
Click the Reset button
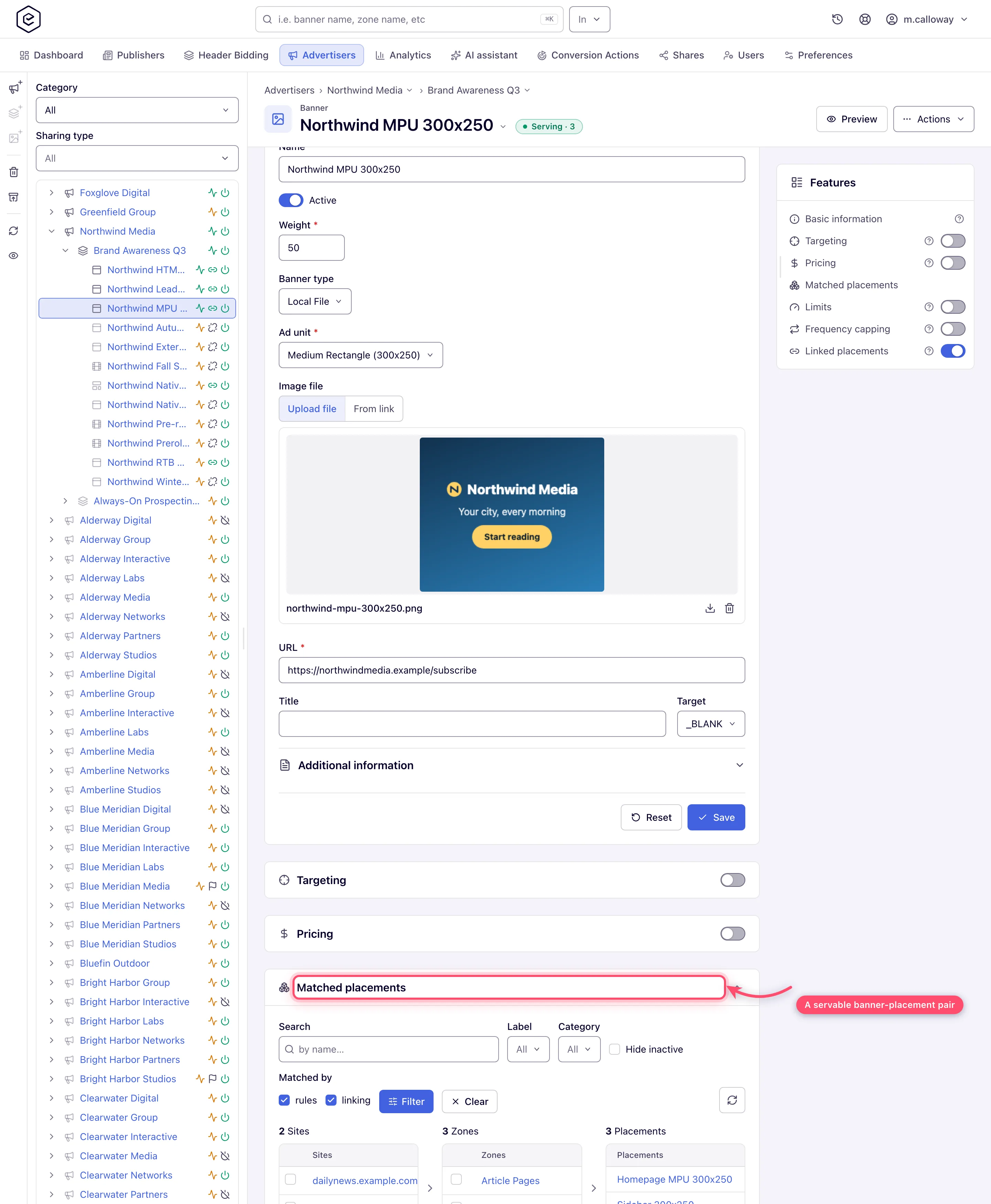pos(651,817)
